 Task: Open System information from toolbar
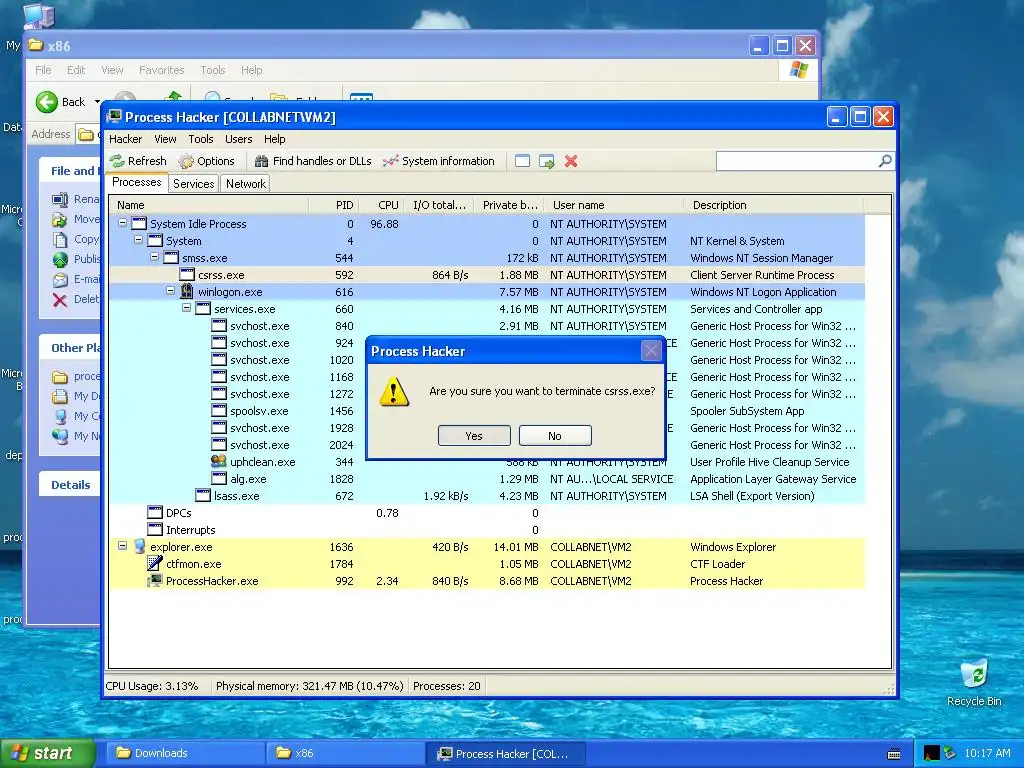pos(439,161)
